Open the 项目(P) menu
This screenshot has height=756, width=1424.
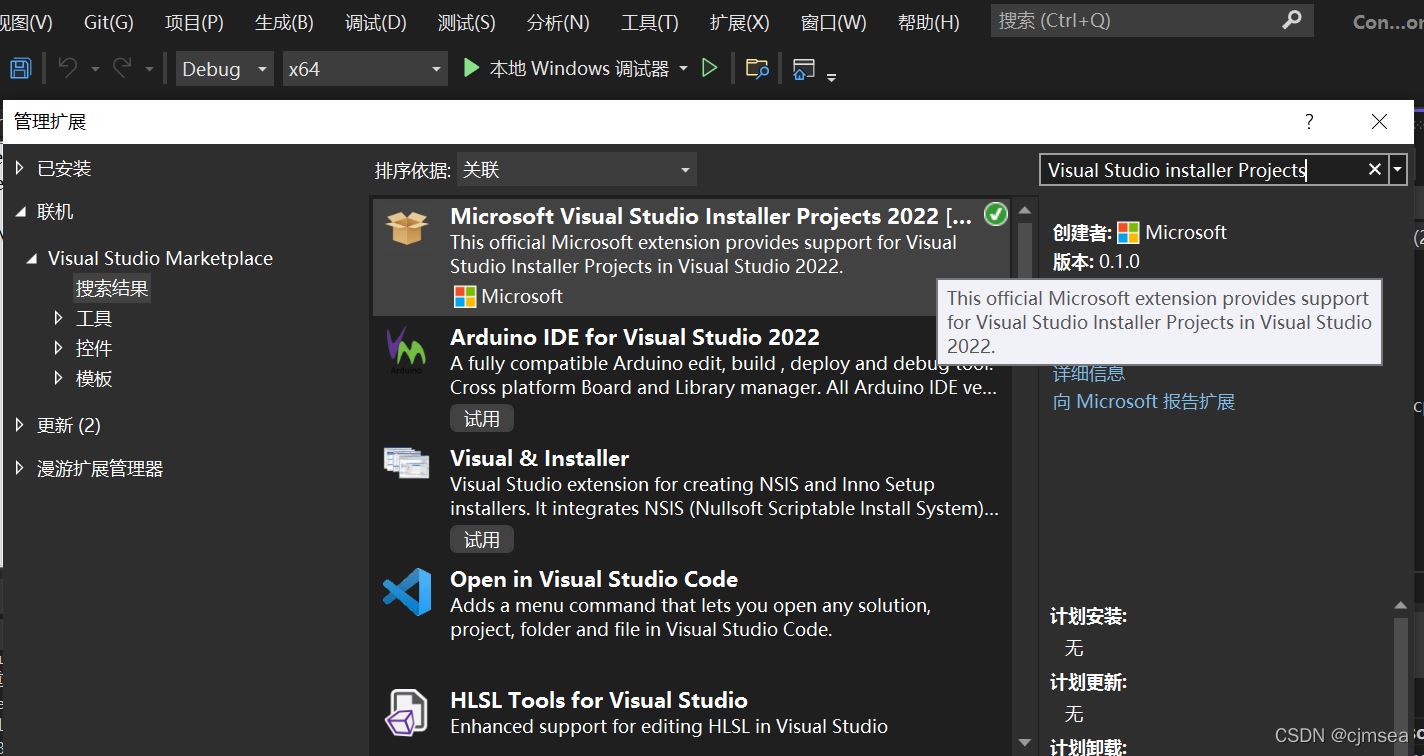point(194,22)
